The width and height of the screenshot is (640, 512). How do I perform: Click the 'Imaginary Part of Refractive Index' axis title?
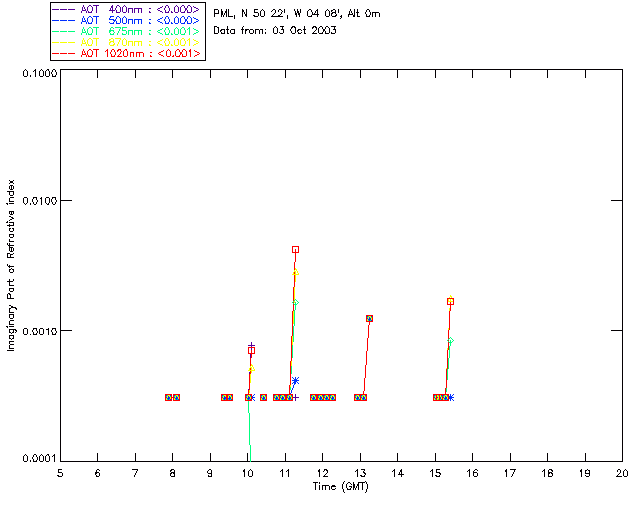11,265
